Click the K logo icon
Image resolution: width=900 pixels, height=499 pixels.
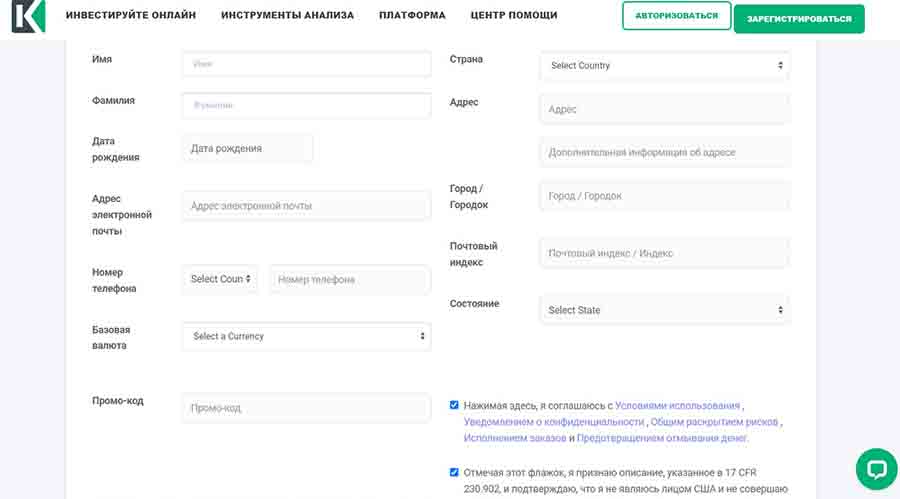[x=28, y=16]
